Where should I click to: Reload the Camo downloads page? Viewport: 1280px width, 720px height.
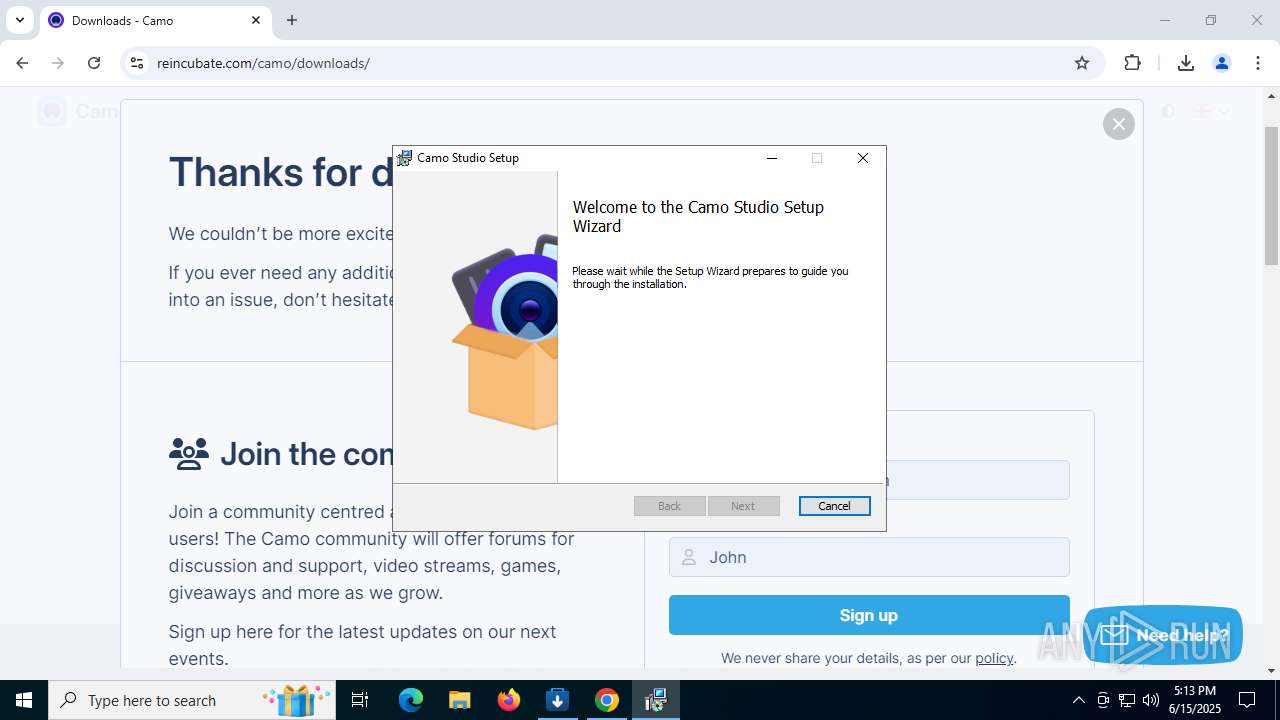coord(94,63)
